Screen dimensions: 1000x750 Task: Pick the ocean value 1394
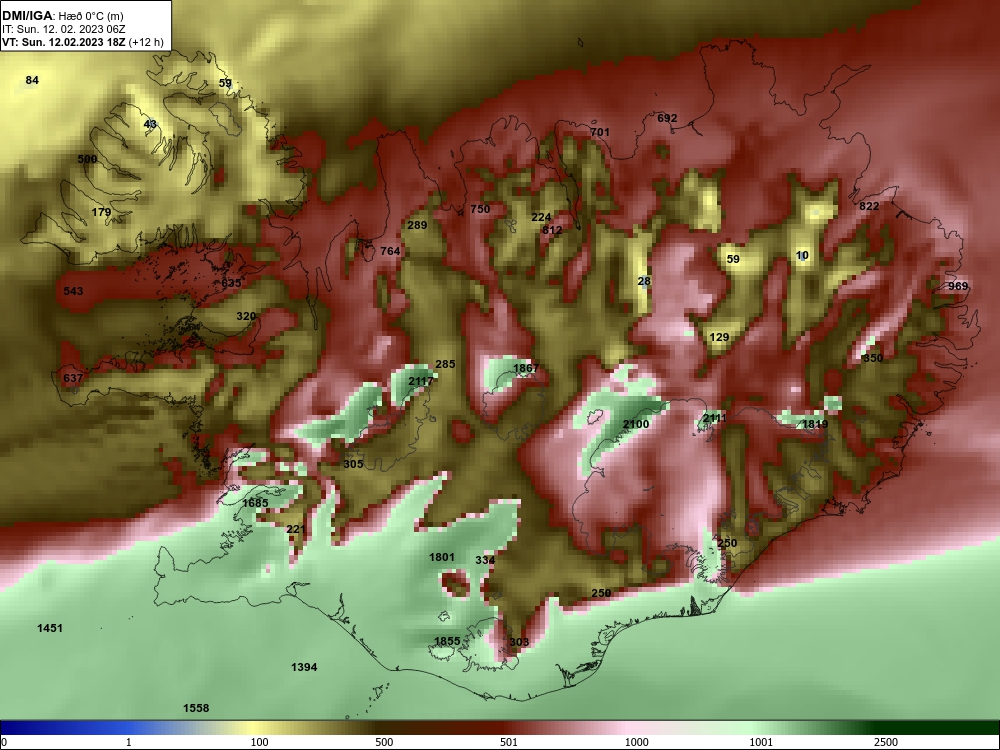point(304,668)
